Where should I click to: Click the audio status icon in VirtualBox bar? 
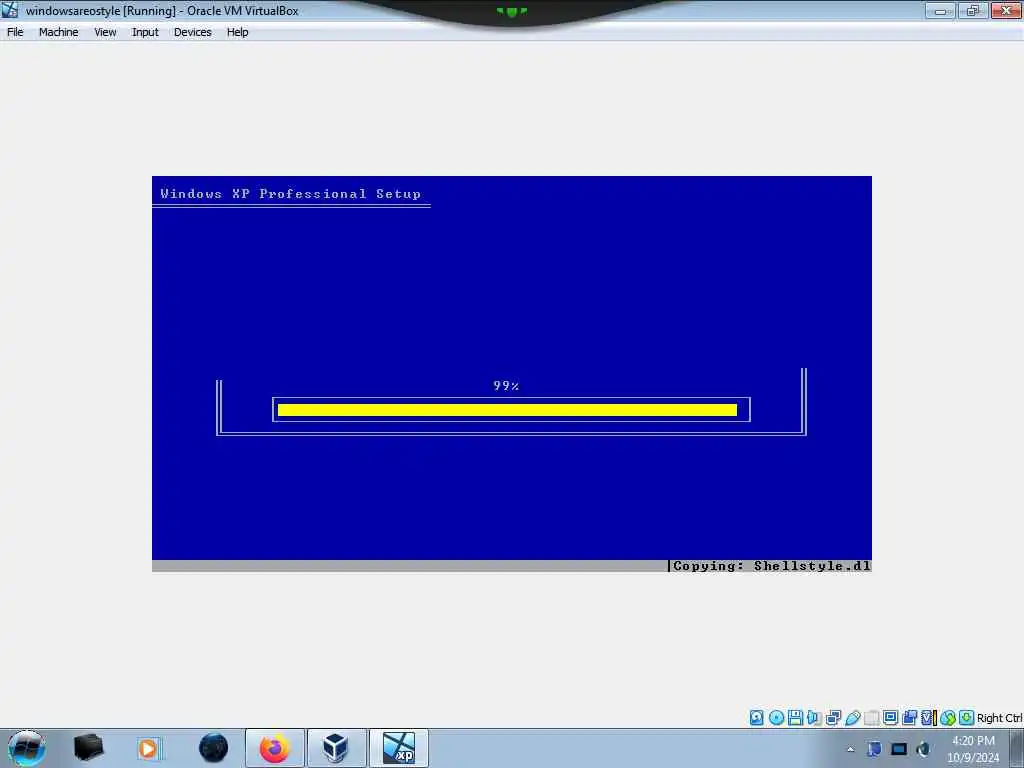pyautogui.click(x=814, y=718)
